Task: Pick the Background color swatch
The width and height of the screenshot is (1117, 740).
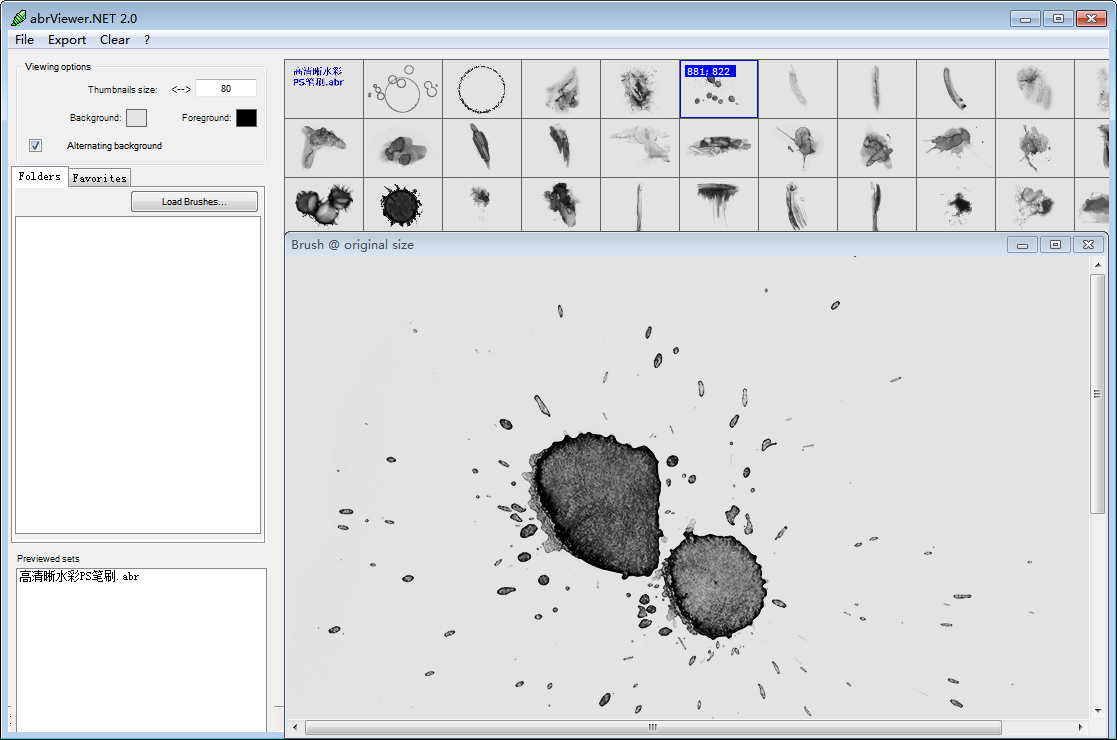Action: [136, 118]
